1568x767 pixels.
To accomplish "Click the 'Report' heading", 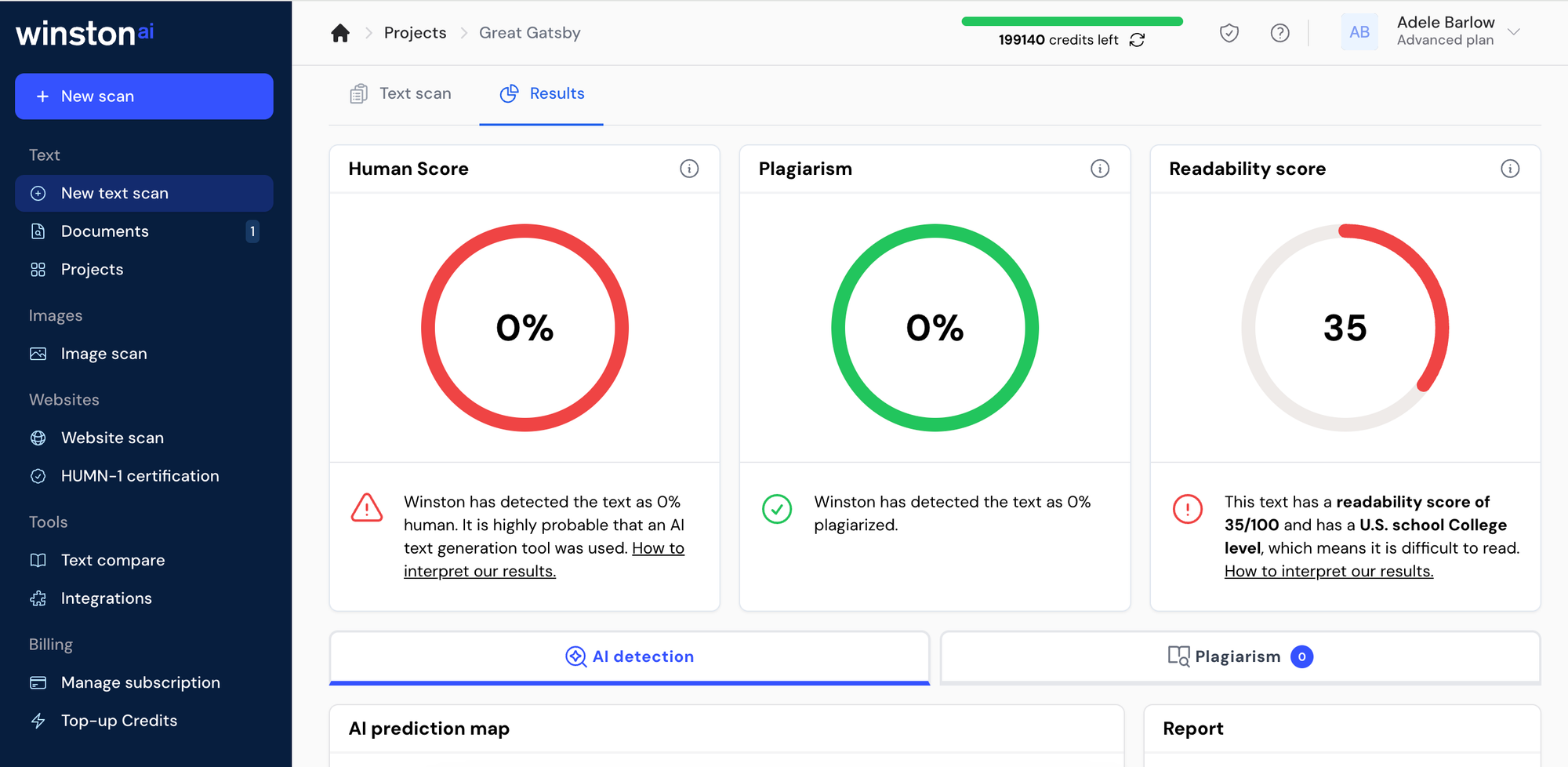I will (1193, 729).
